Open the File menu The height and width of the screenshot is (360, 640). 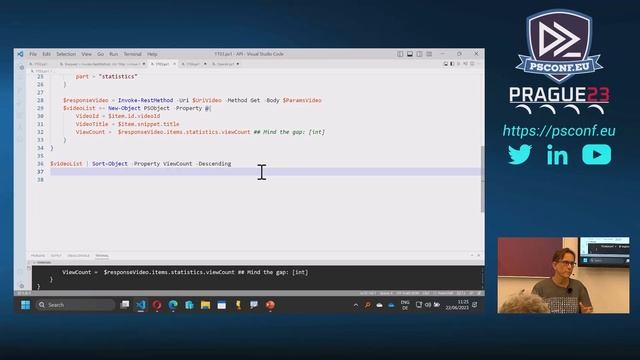tap(33, 54)
